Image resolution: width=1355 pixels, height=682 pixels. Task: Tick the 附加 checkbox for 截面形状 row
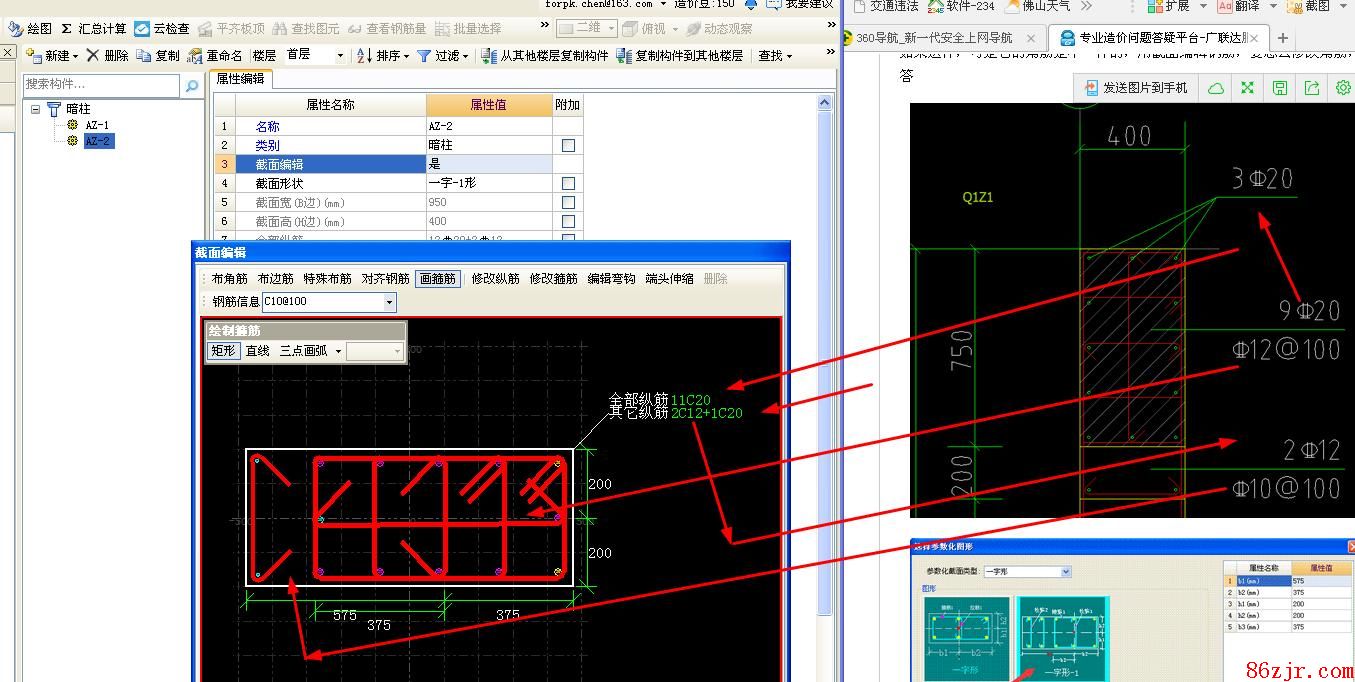tap(568, 183)
